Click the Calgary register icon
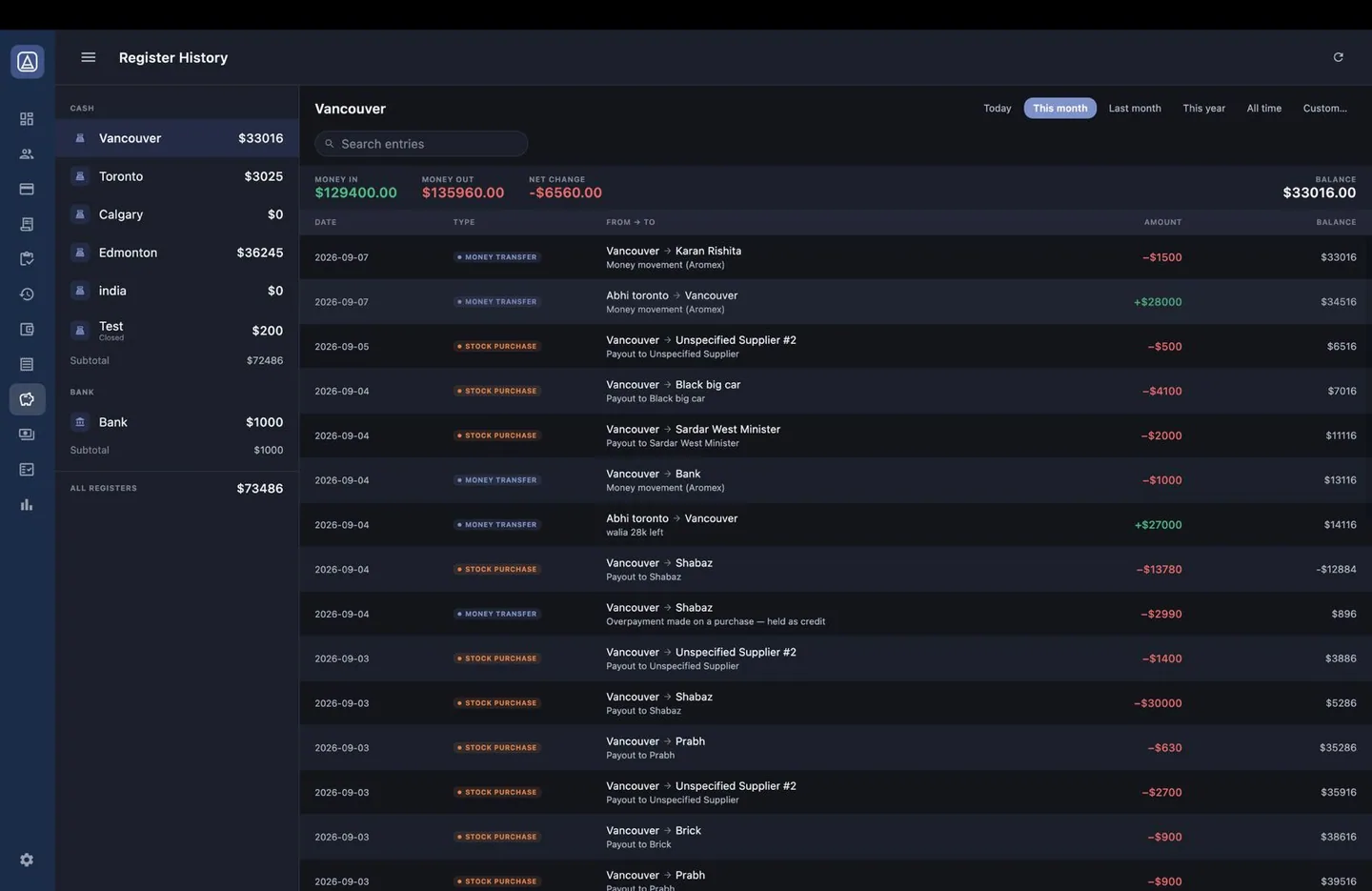Screen dimensions: 1372x891 point(80,214)
